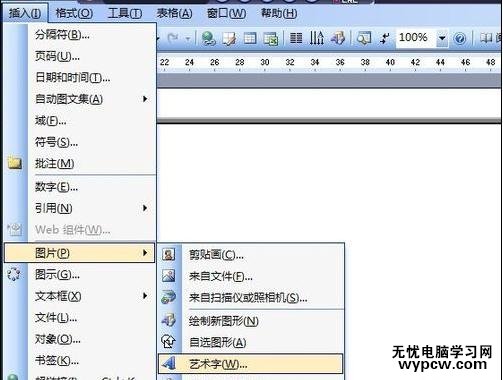Click the blue WordArt A icon
The height and width of the screenshot is (380, 503).
point(169,363)
